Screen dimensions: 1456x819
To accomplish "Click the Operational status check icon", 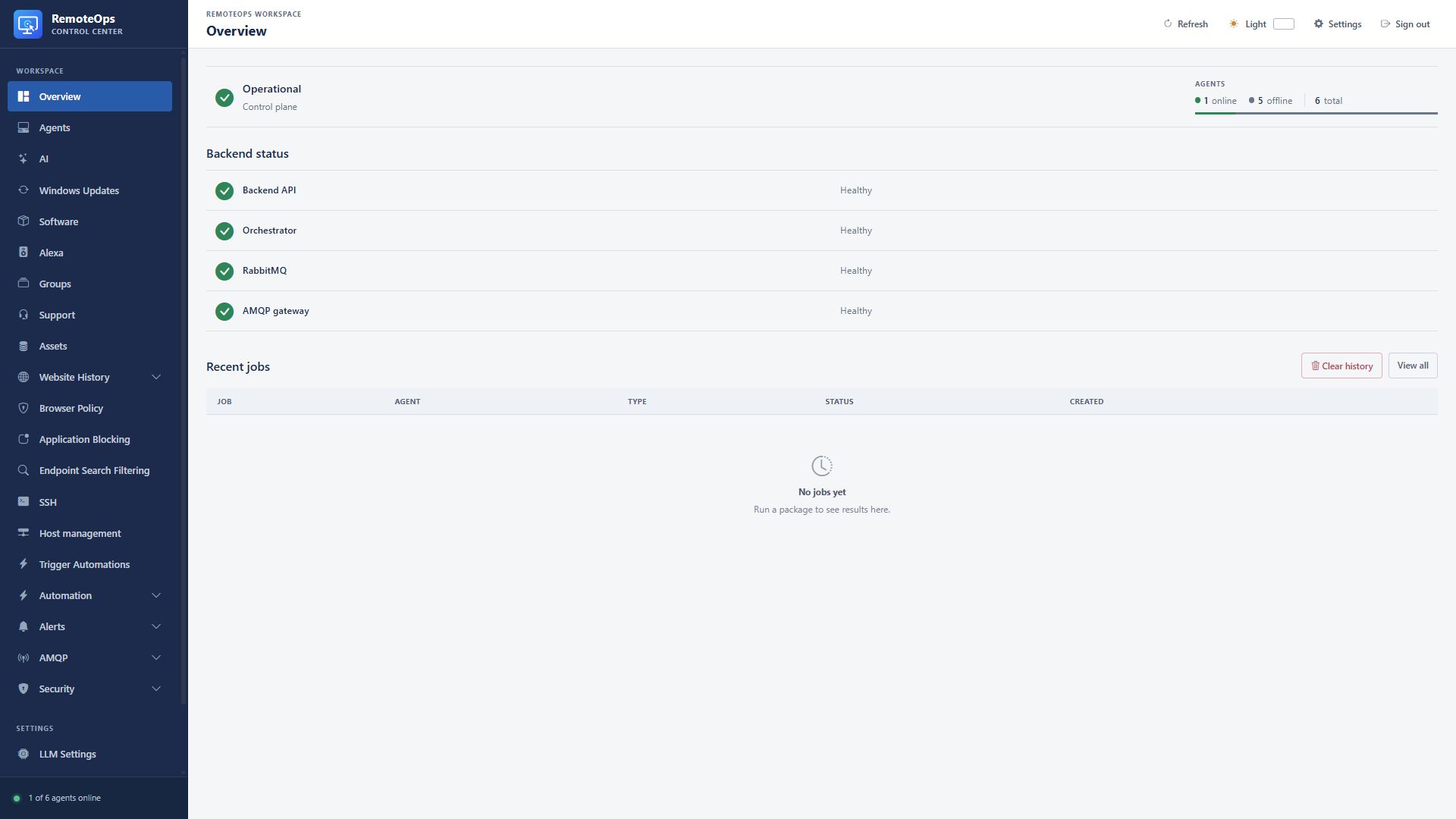I will point(224,98).
